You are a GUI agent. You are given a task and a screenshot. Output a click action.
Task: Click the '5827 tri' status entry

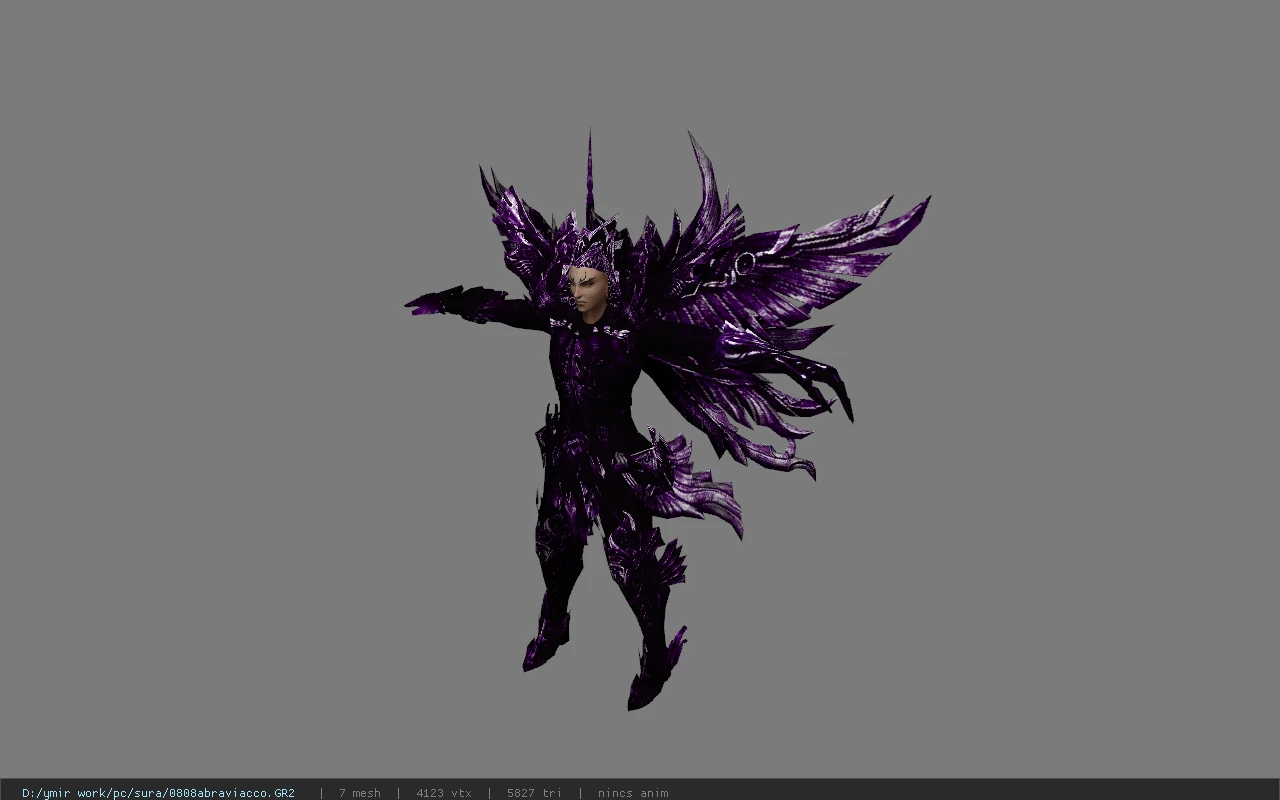(x=534, y=793)
